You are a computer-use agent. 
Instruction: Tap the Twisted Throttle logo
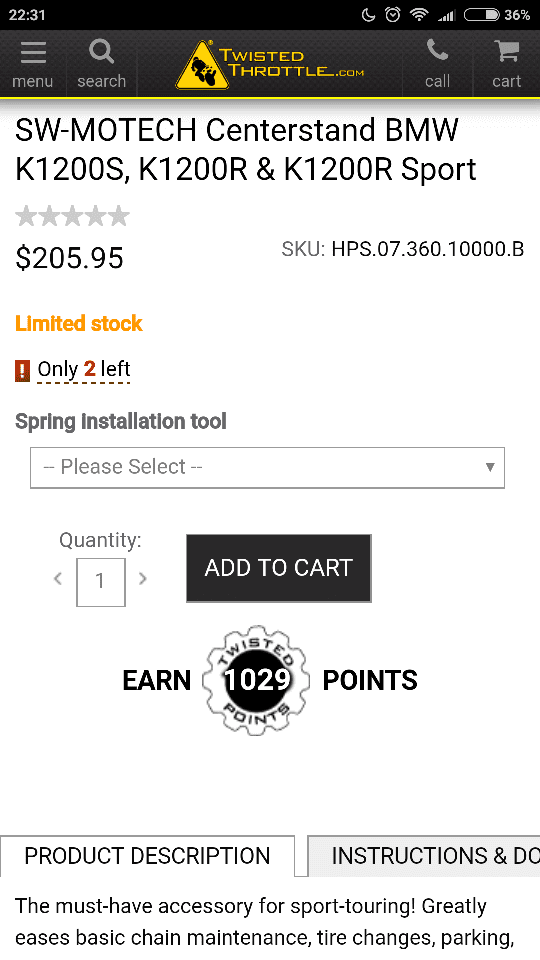coord(269,65)
